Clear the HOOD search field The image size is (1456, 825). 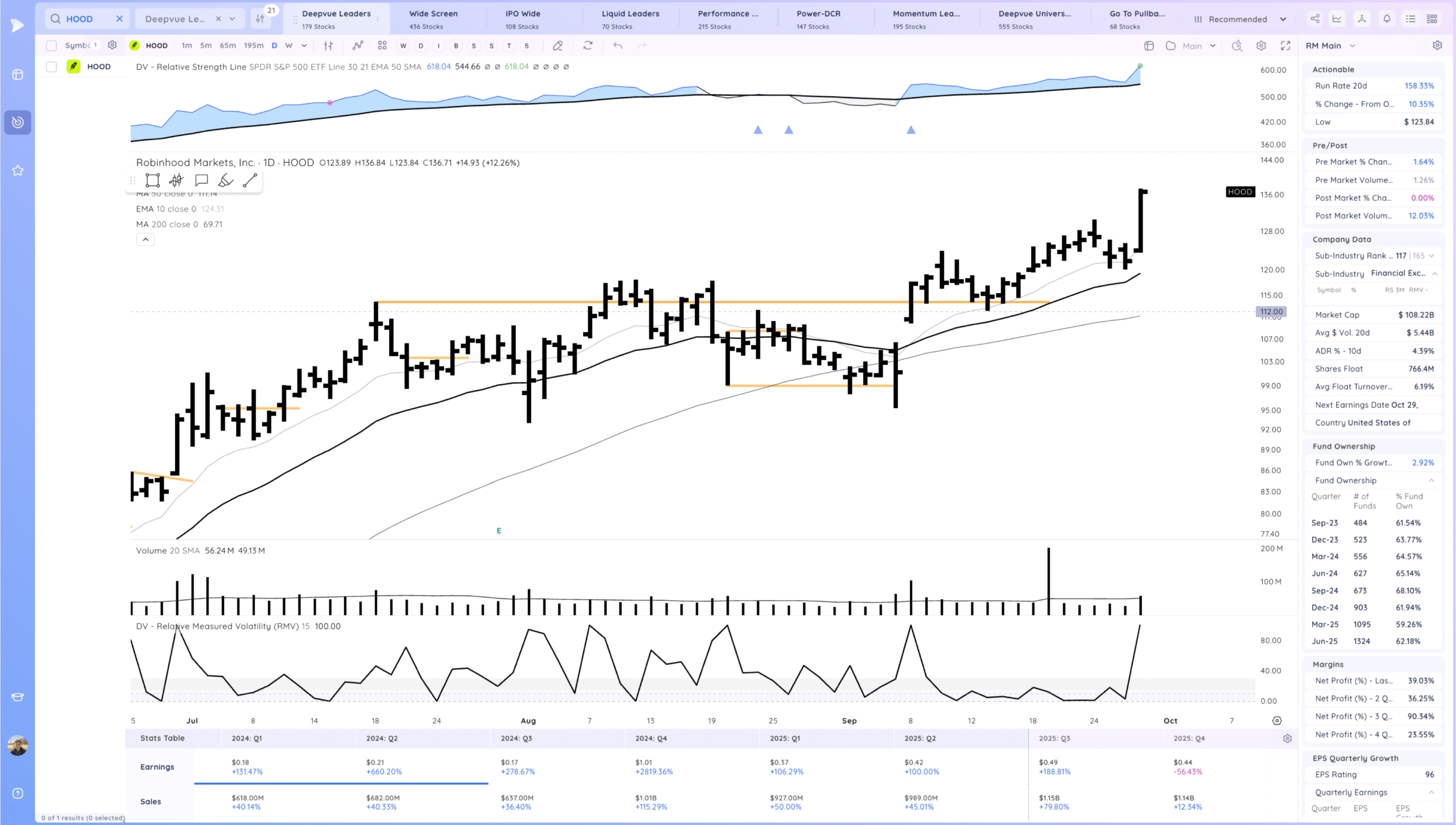pyautogui.click(x=119, y=19)
